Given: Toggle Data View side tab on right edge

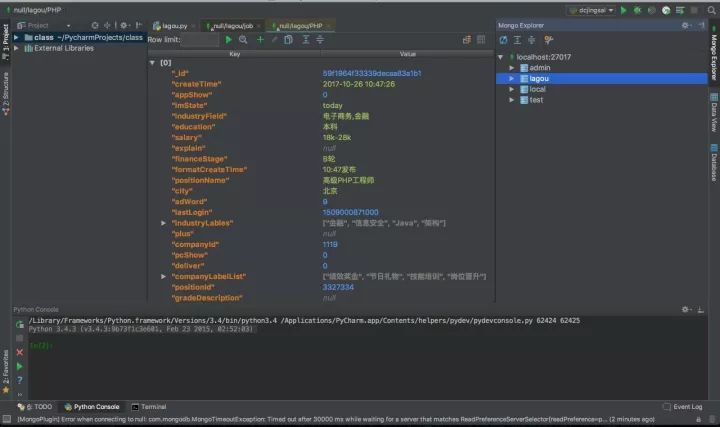Looking at the screenshot, I should tap(714, 112).
